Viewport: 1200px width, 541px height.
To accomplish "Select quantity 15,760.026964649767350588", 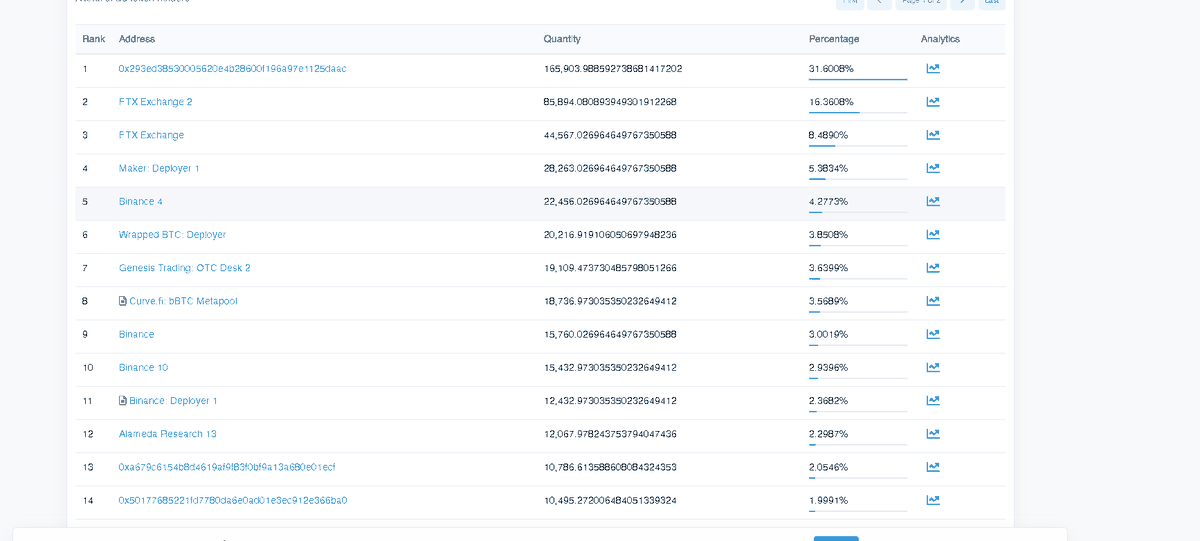I will coord(610,334).
